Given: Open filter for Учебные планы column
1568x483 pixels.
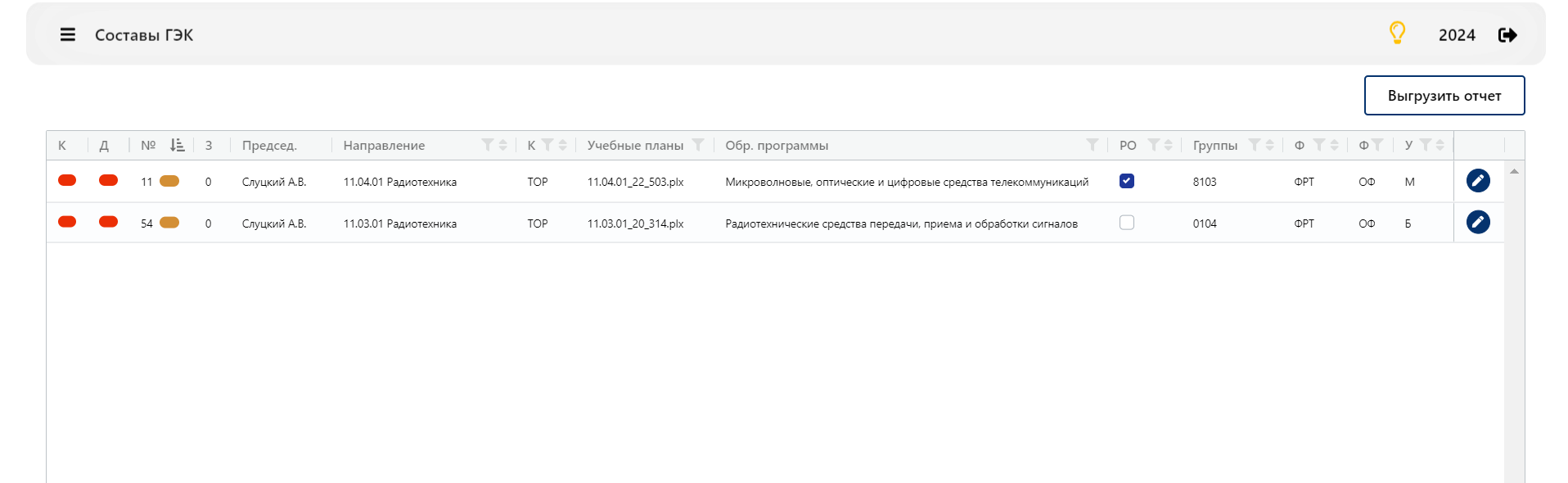Looking at the screenshot, I should point(698,145).
